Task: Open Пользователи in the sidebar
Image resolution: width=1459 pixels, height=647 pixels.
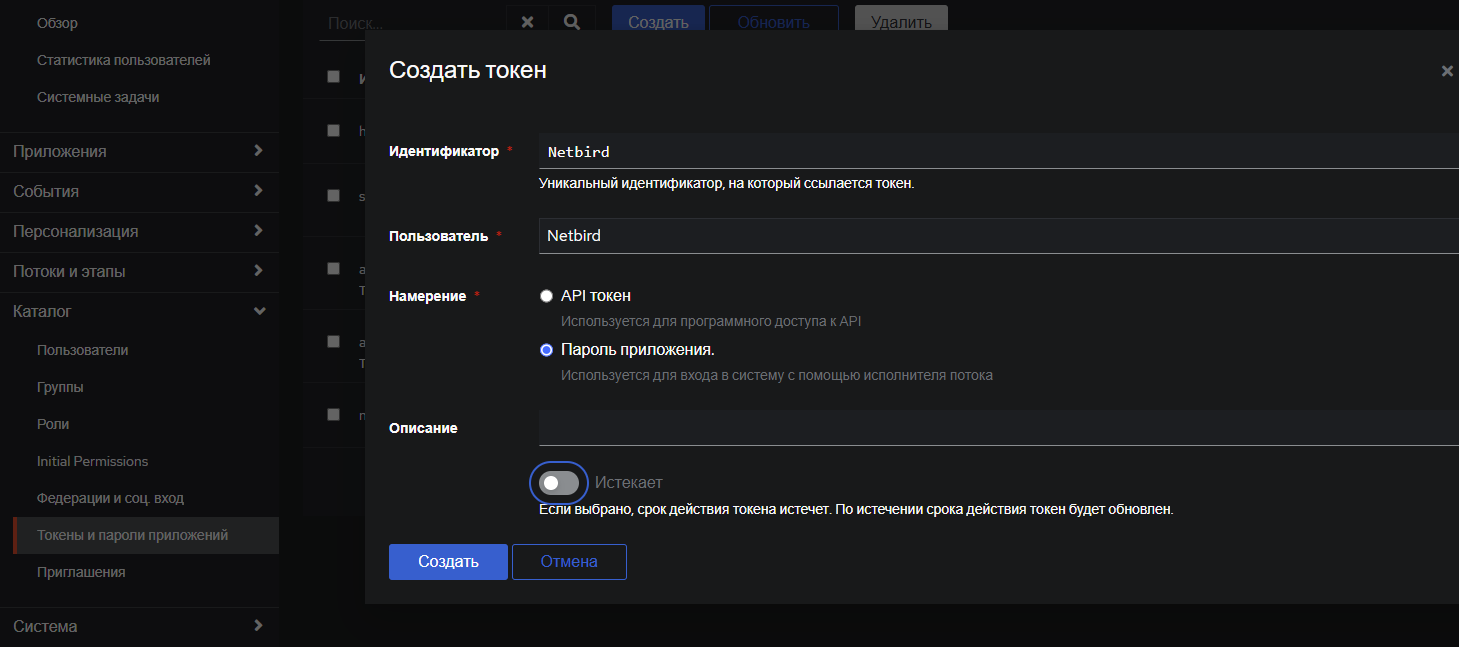Action: [x=82, y=350]
